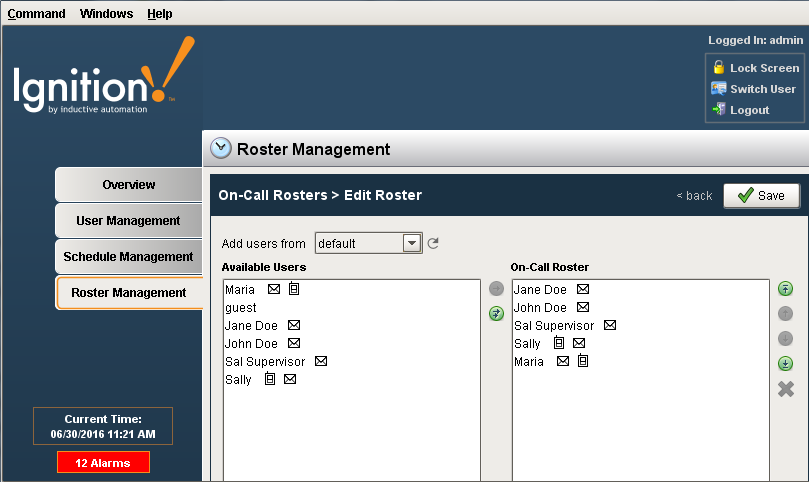Select 'John Doe' in On-Call Roster list
Screen dimensions: 809x482
pyautogui.click(x=540, y=308)
